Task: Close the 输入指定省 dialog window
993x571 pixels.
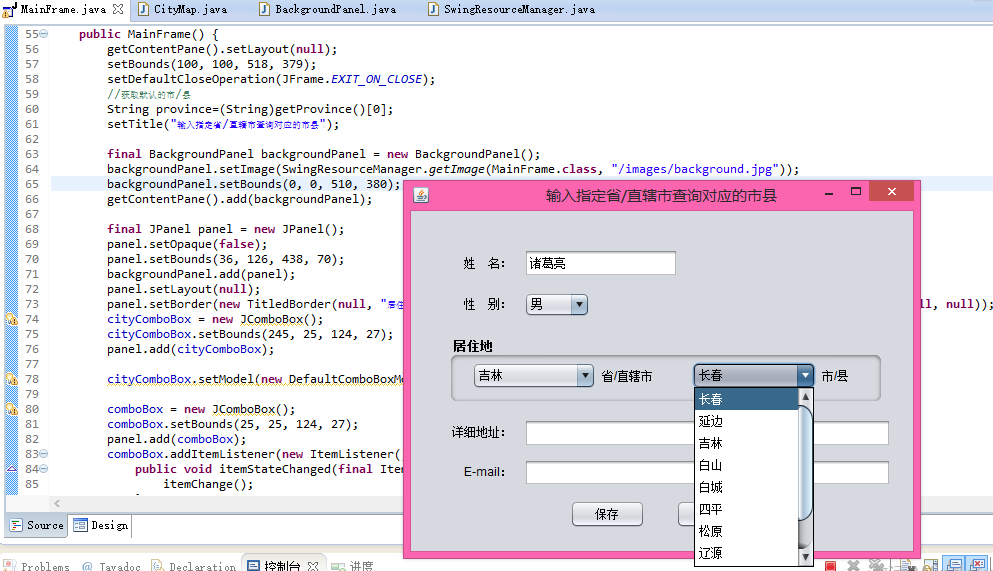Action: [x=892, y=191]
